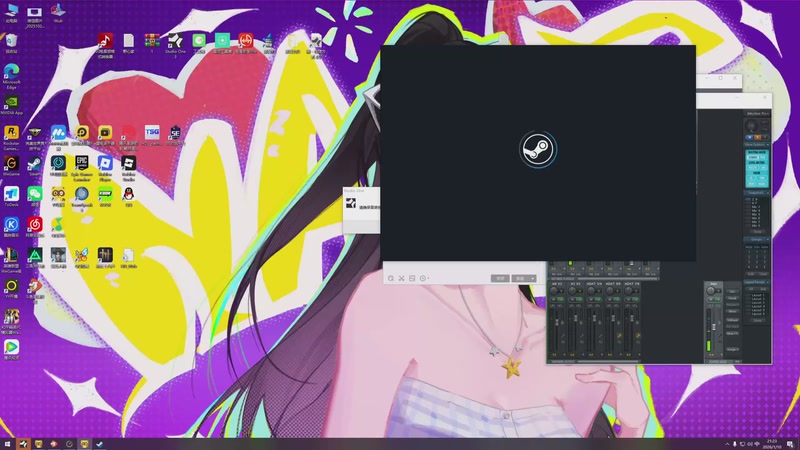Open the Roblox Studio desktop icon
The width and height of the screenshot is (800, 450).
coord(129,164)
